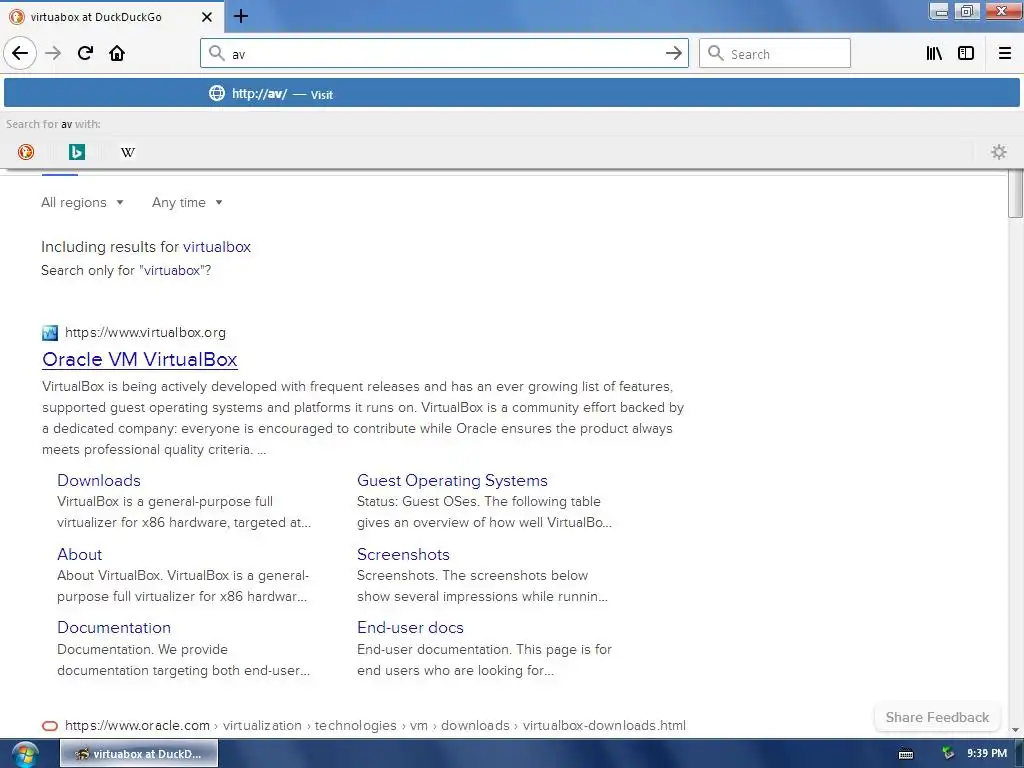Click the globe icon beside http://av/
The image size is (1024, 768).
217,93
